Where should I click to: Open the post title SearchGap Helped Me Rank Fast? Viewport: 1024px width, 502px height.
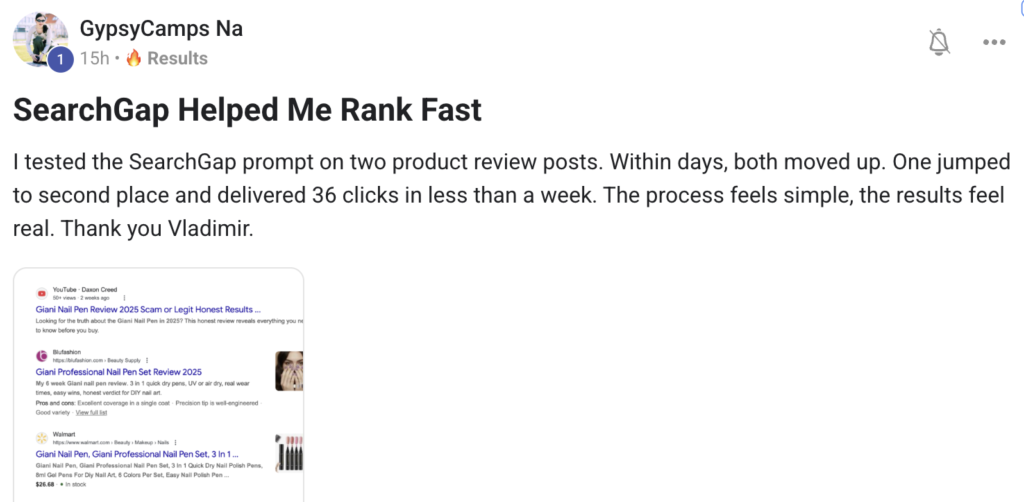pyautogui.click(x=246, y=110)
